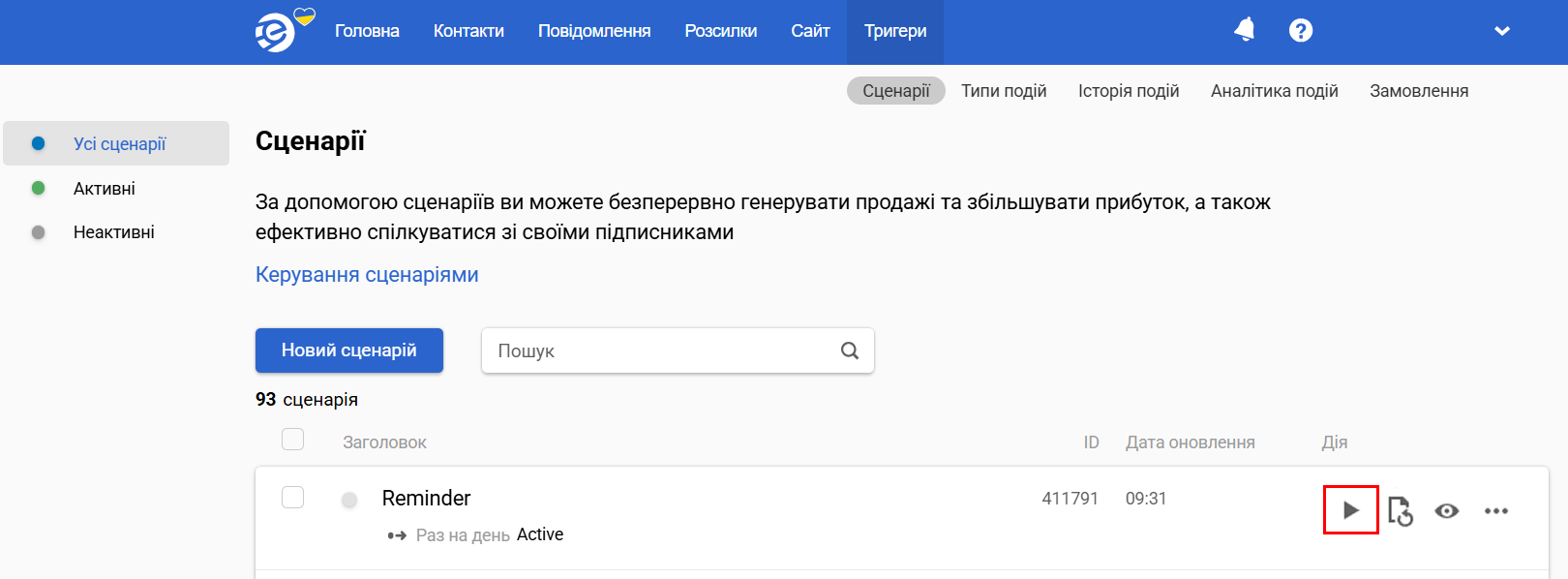
Task: Filter by Неактивні scenarios
Action: (114, 232)
